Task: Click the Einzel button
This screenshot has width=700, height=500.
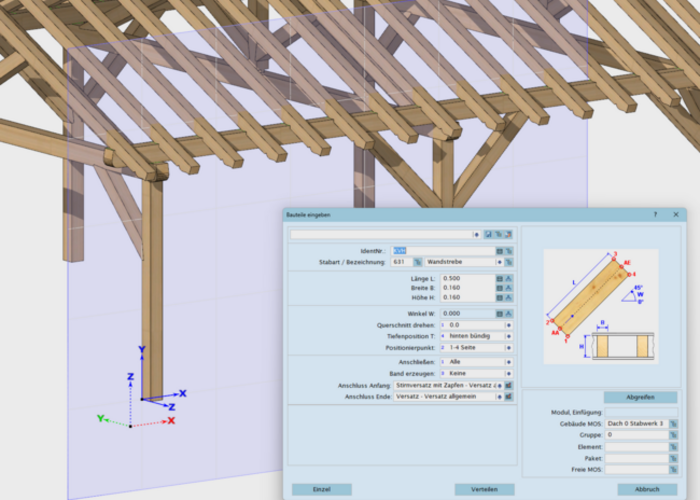Action: tap(321, 489)
